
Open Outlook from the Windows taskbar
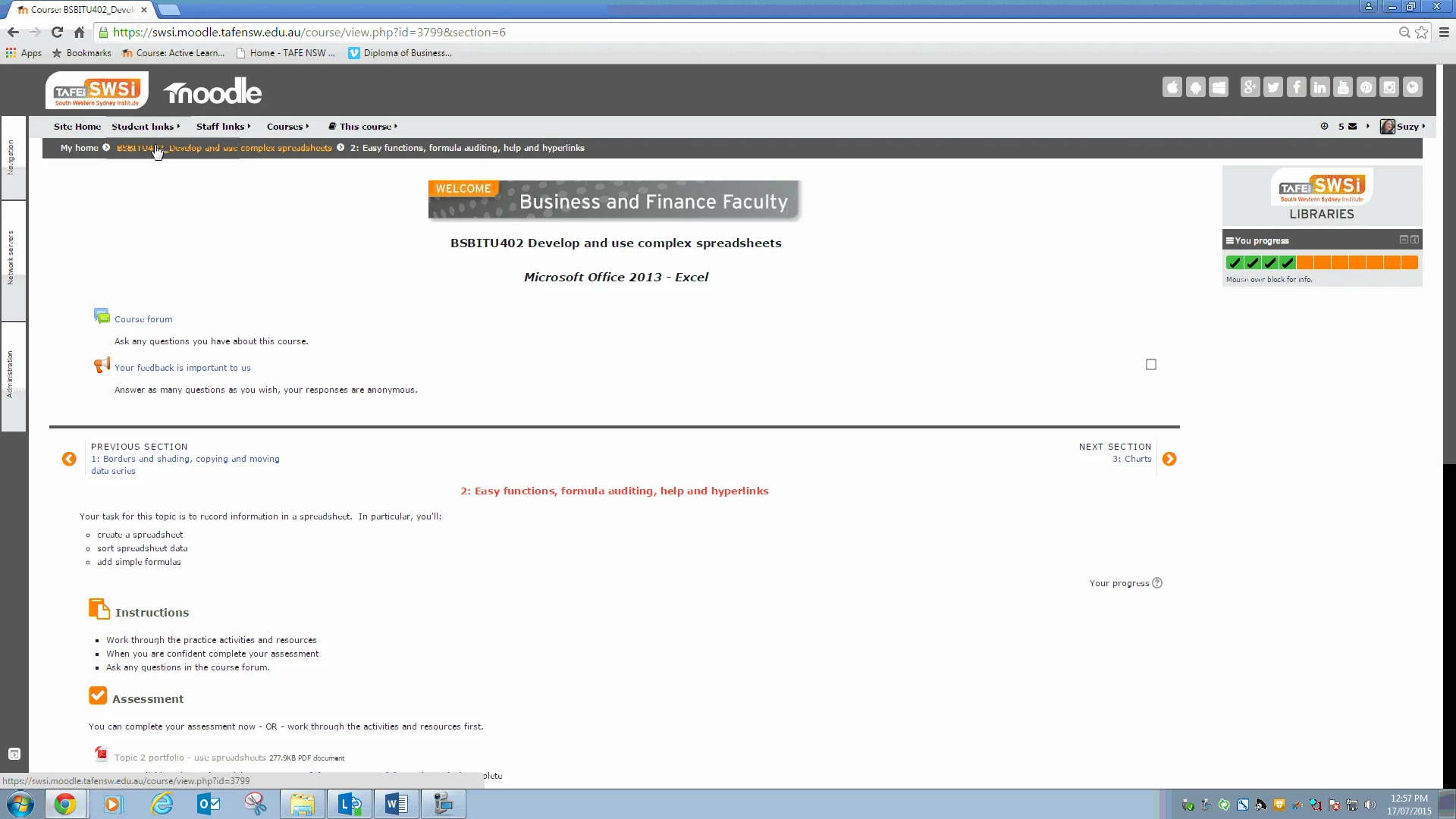209,804
